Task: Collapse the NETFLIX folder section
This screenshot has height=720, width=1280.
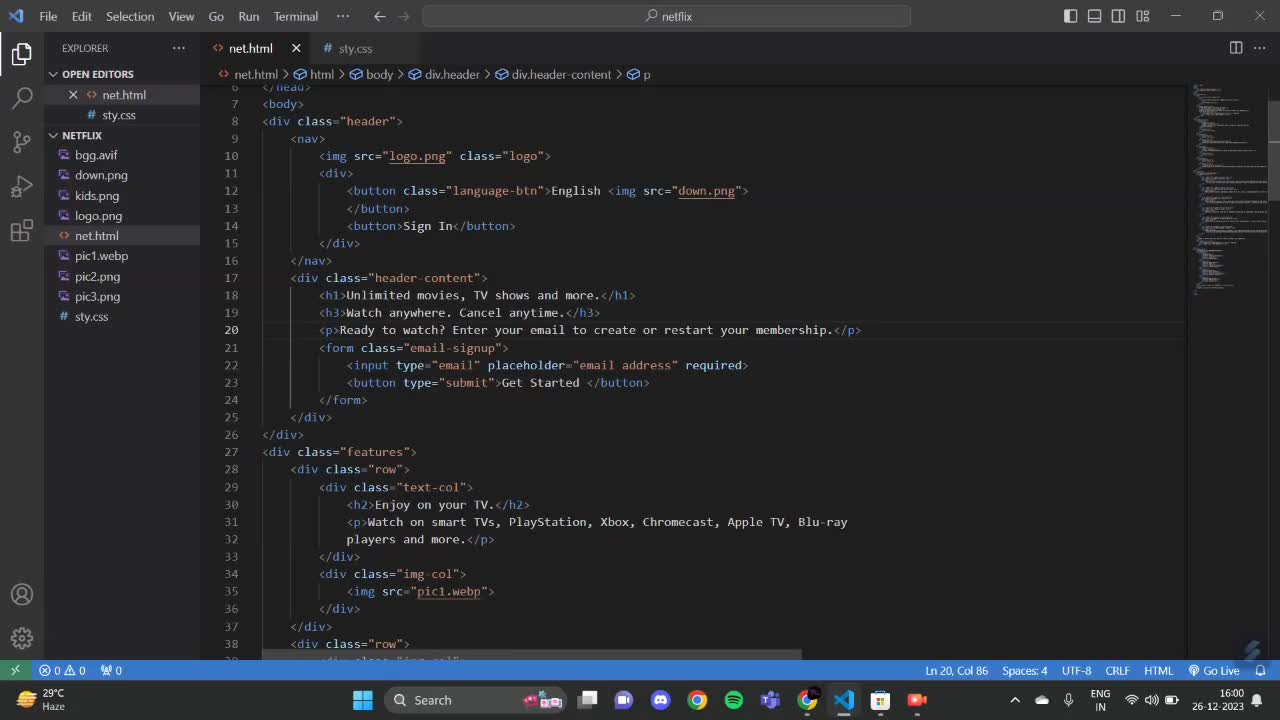Action: 82,135
